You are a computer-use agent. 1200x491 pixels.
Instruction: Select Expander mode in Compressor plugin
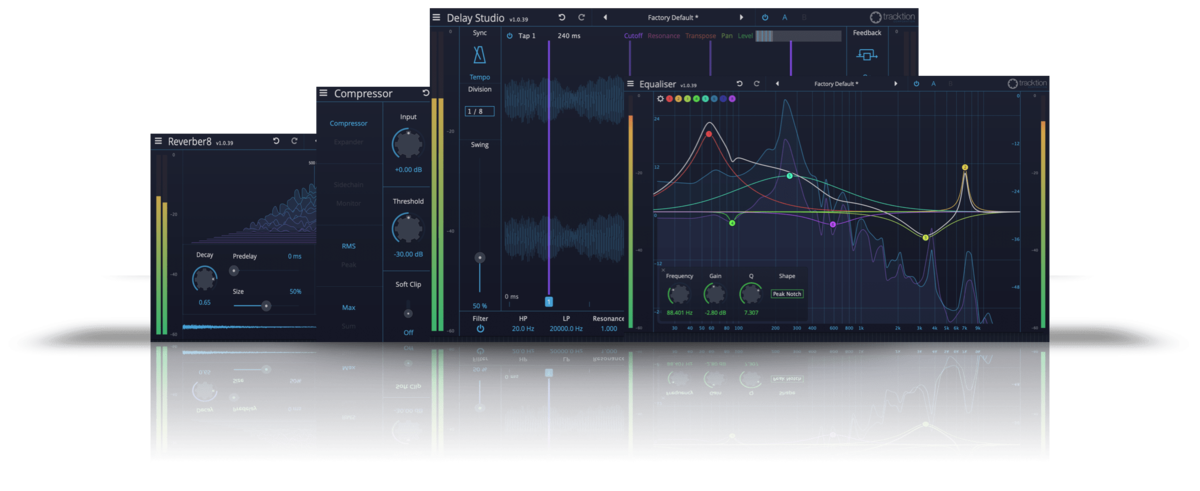point(349,142)
